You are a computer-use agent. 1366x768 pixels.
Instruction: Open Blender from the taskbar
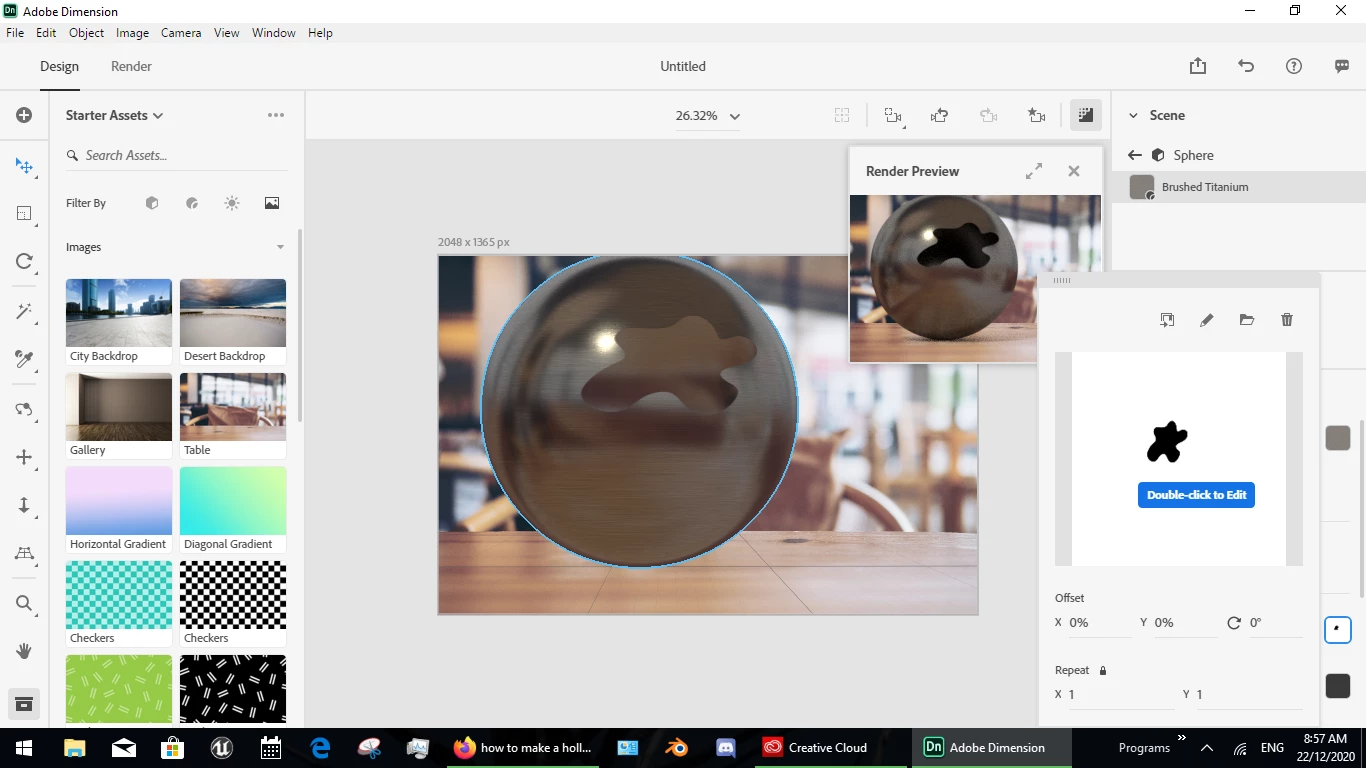coord(677,747)
